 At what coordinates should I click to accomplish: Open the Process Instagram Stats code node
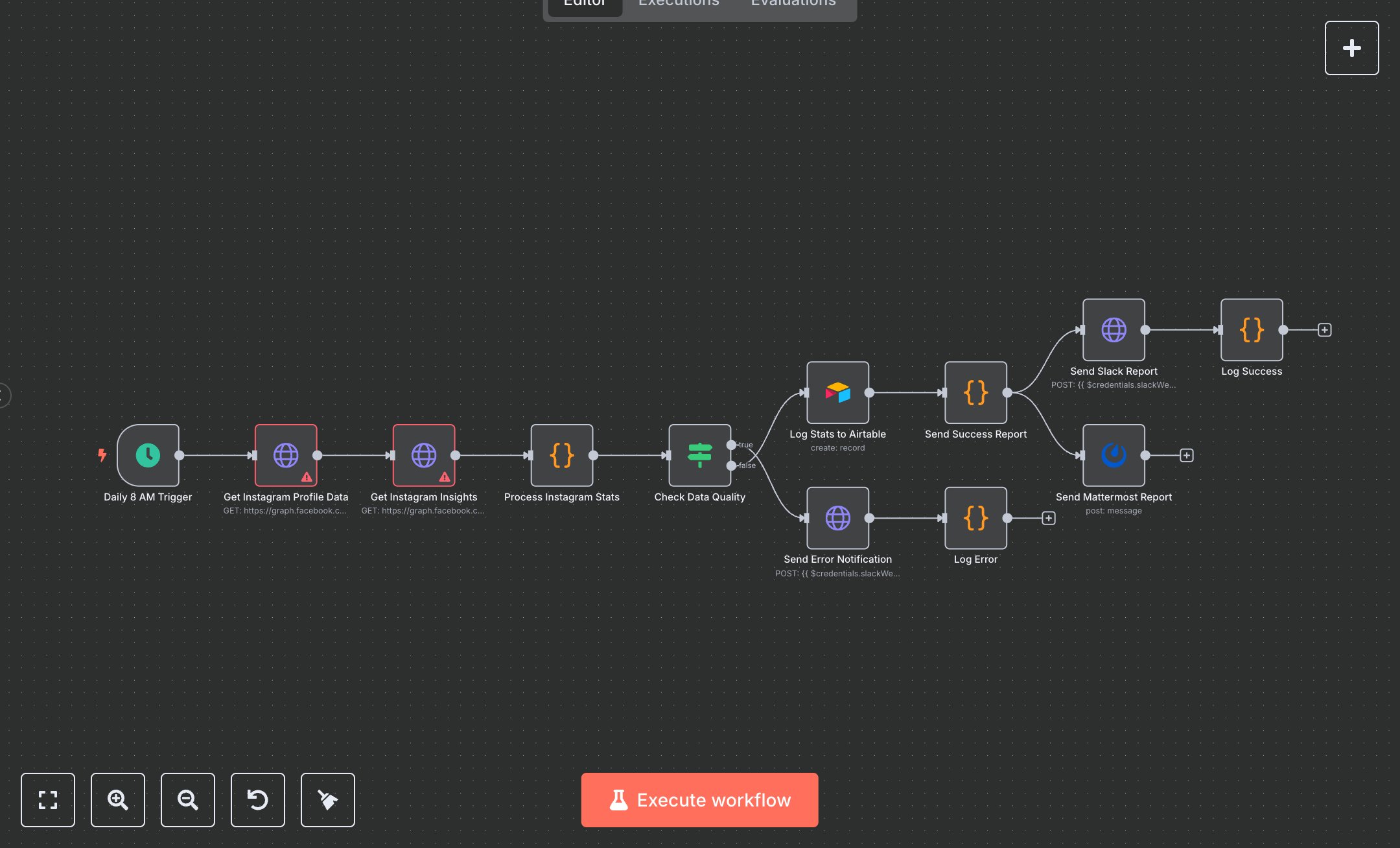562,455
